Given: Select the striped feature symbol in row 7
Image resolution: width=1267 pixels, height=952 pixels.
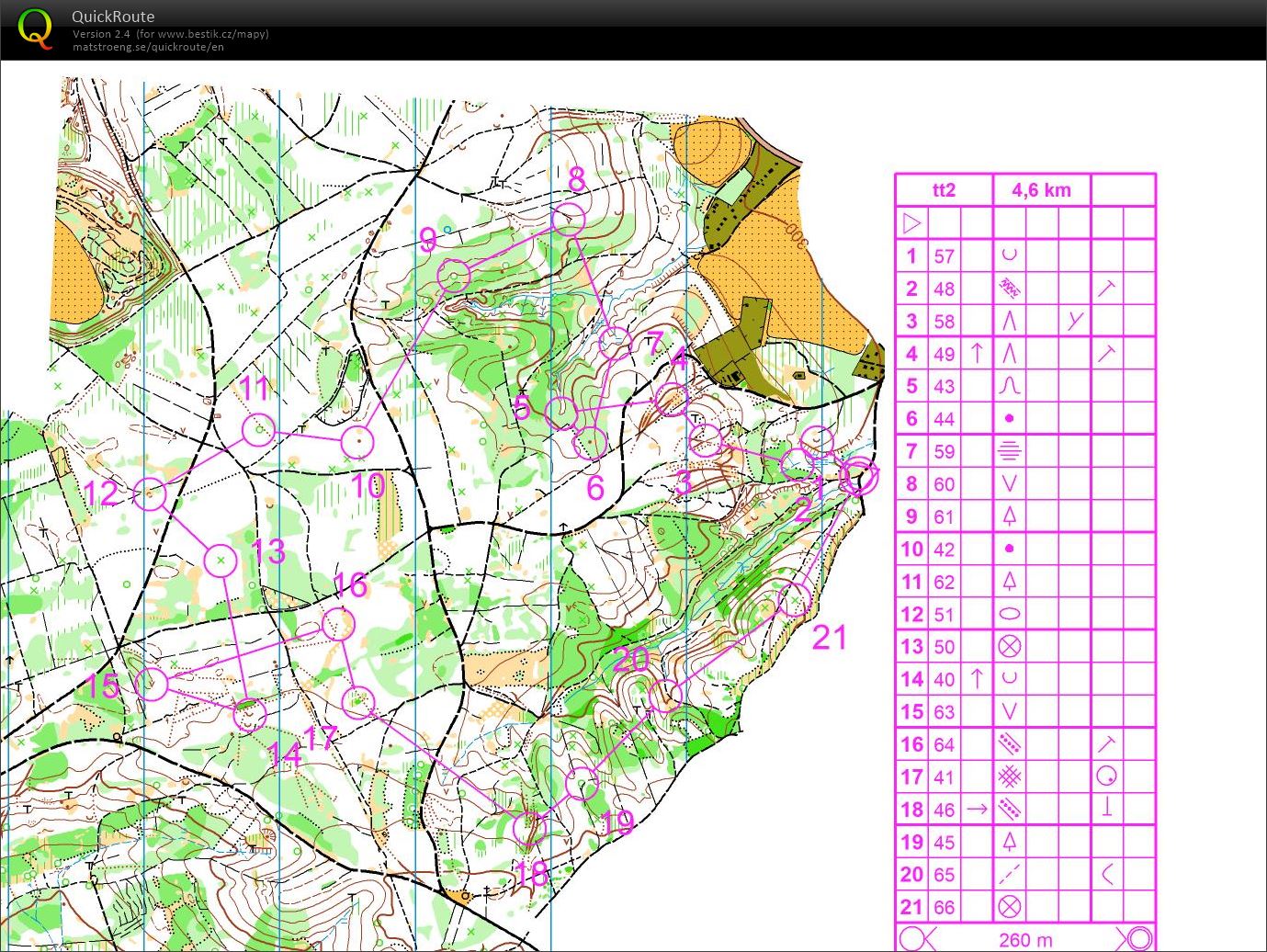Looking at the screenshot, I should (x=1009, y=451).
